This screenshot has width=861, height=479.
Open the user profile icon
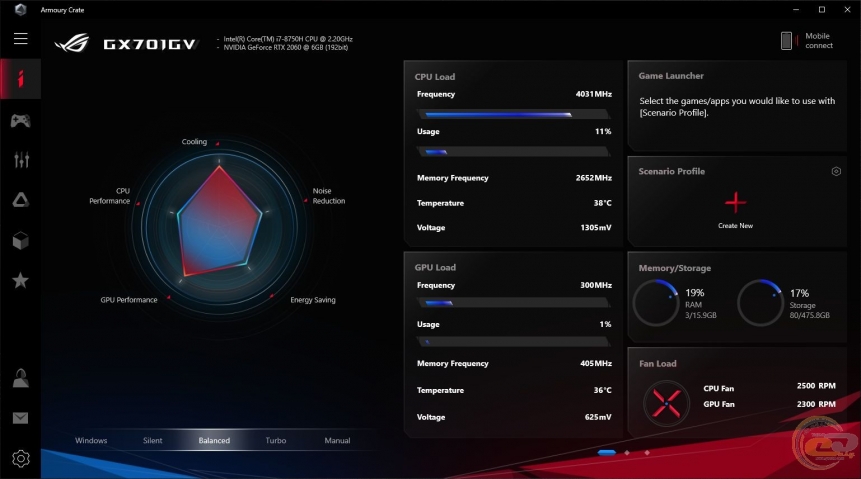click(x=21, y=378)
